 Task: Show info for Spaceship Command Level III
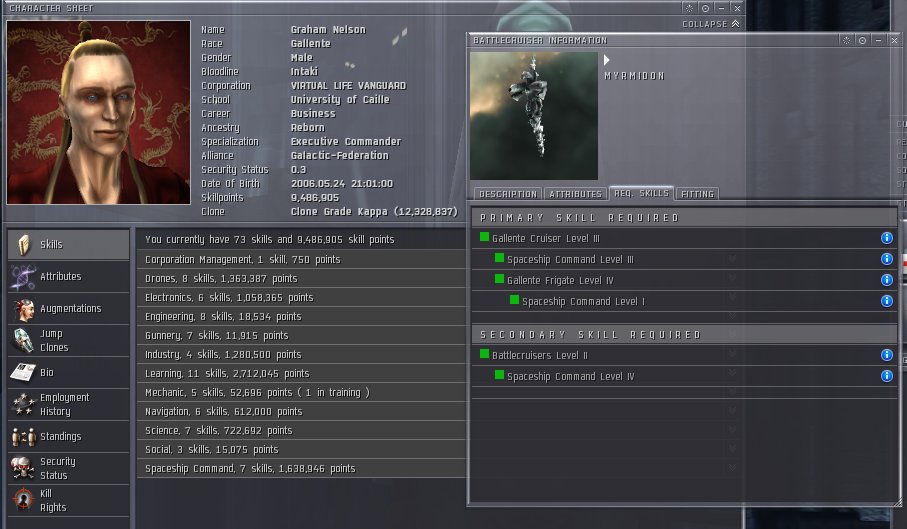tap(886, 259)
